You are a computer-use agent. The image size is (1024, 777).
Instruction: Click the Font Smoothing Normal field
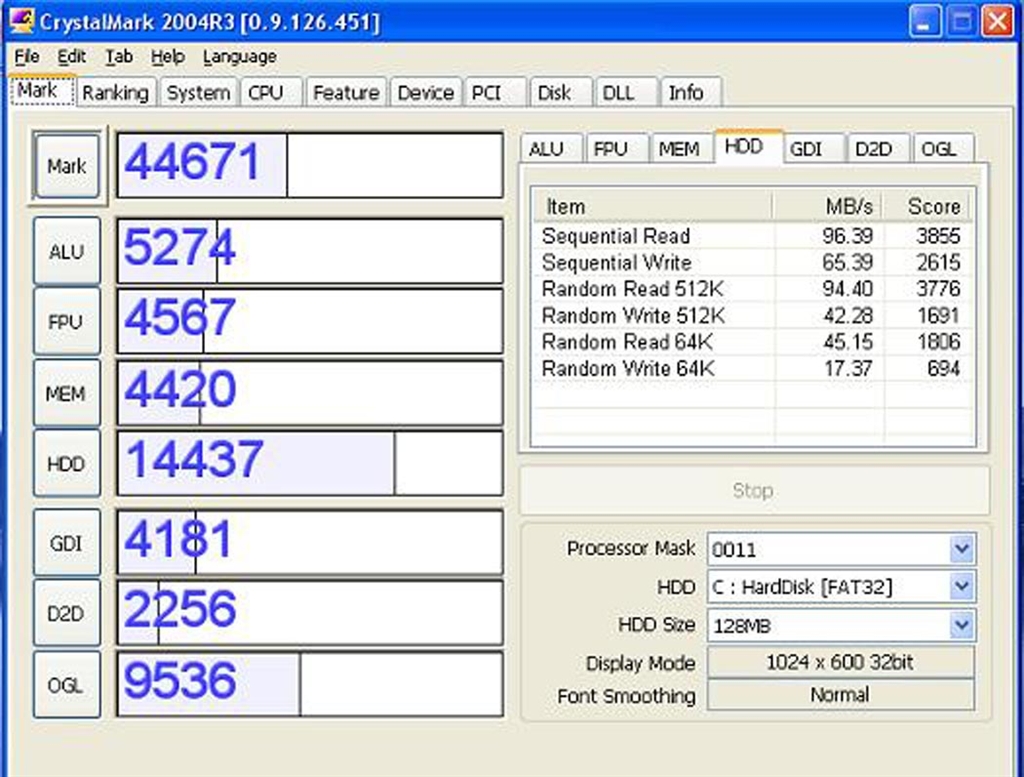tap(840, 695)
